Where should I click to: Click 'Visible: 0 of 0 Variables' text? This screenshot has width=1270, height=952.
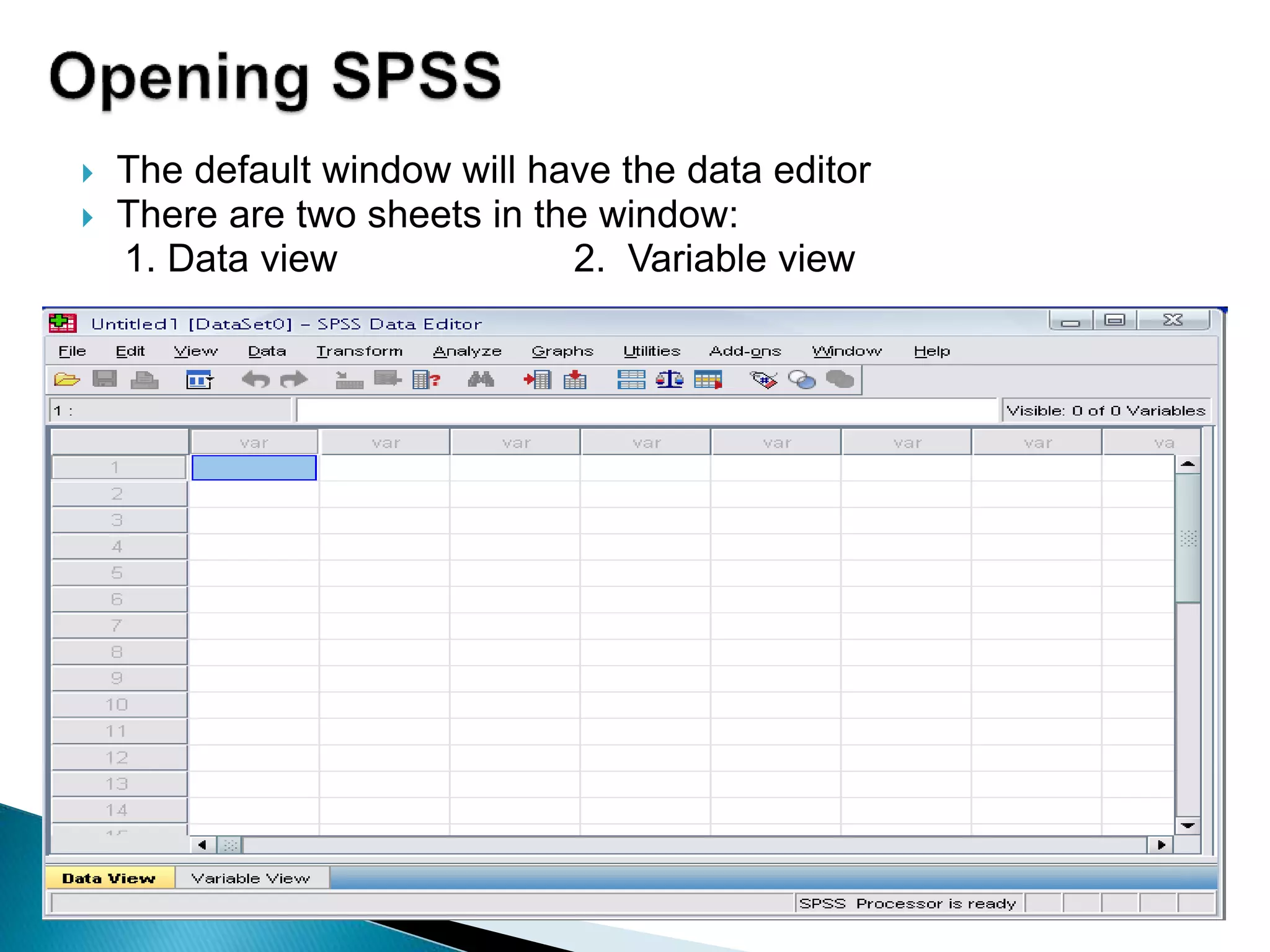click(1106, 410)
